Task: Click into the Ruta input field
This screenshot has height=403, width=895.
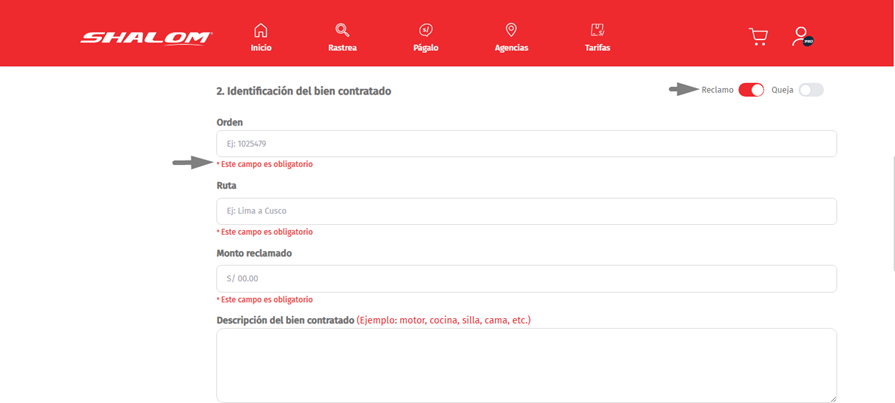Action: 526,211
